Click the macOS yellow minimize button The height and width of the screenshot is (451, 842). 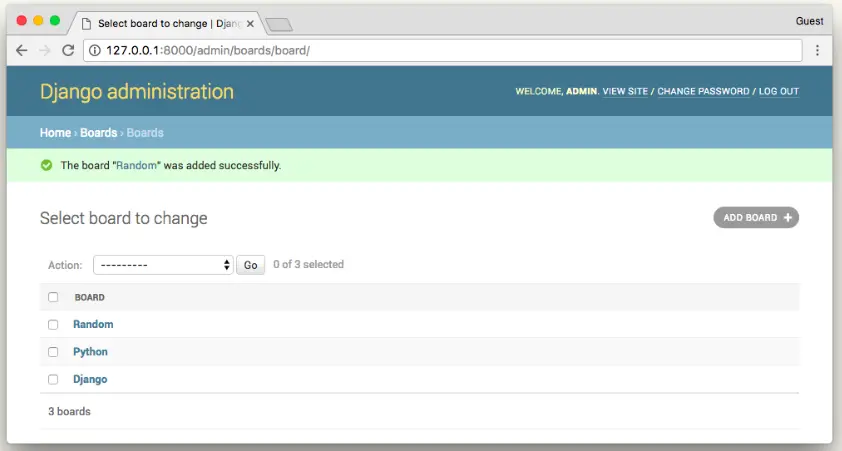(x=38, y=20)
